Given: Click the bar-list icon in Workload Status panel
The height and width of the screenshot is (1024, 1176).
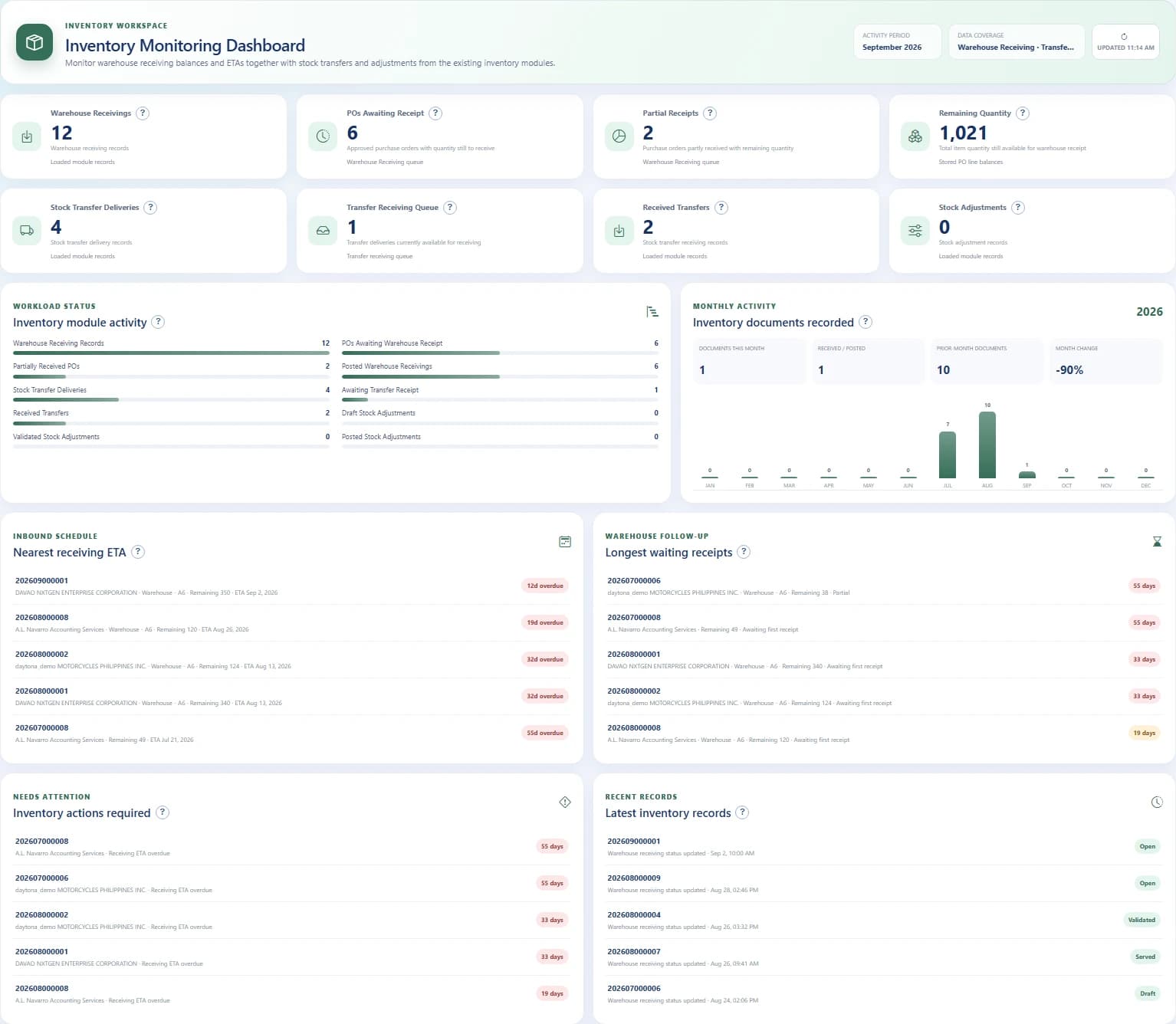Looking at the screenshot, I should pos(652,312).
